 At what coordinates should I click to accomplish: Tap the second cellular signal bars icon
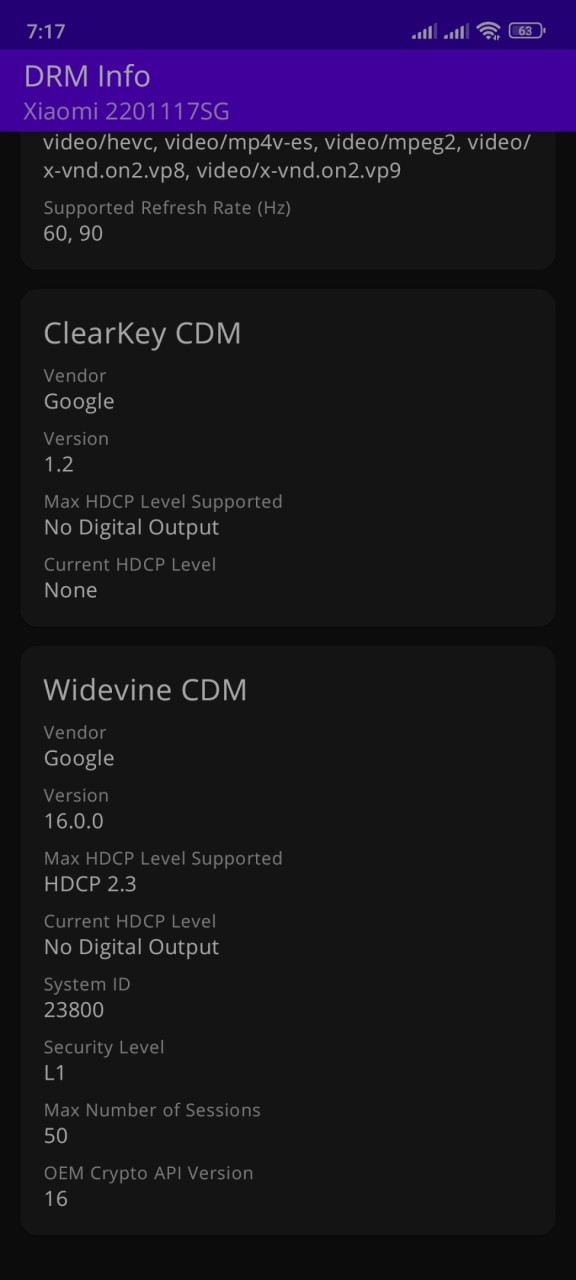[456, 32]
